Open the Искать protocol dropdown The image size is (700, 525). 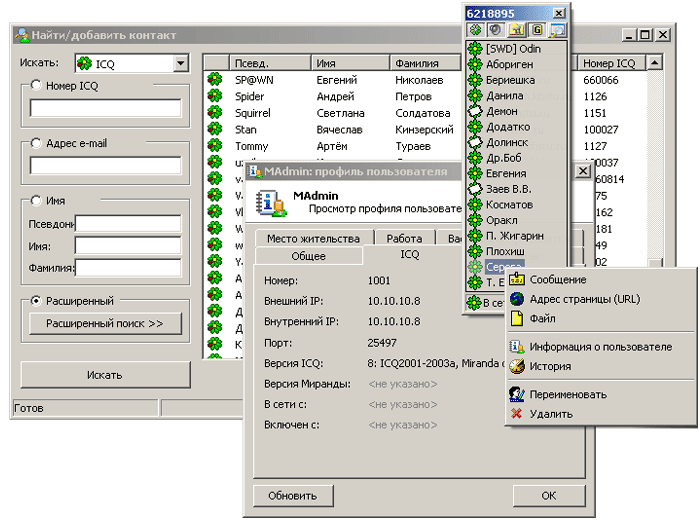click(180, 64)
